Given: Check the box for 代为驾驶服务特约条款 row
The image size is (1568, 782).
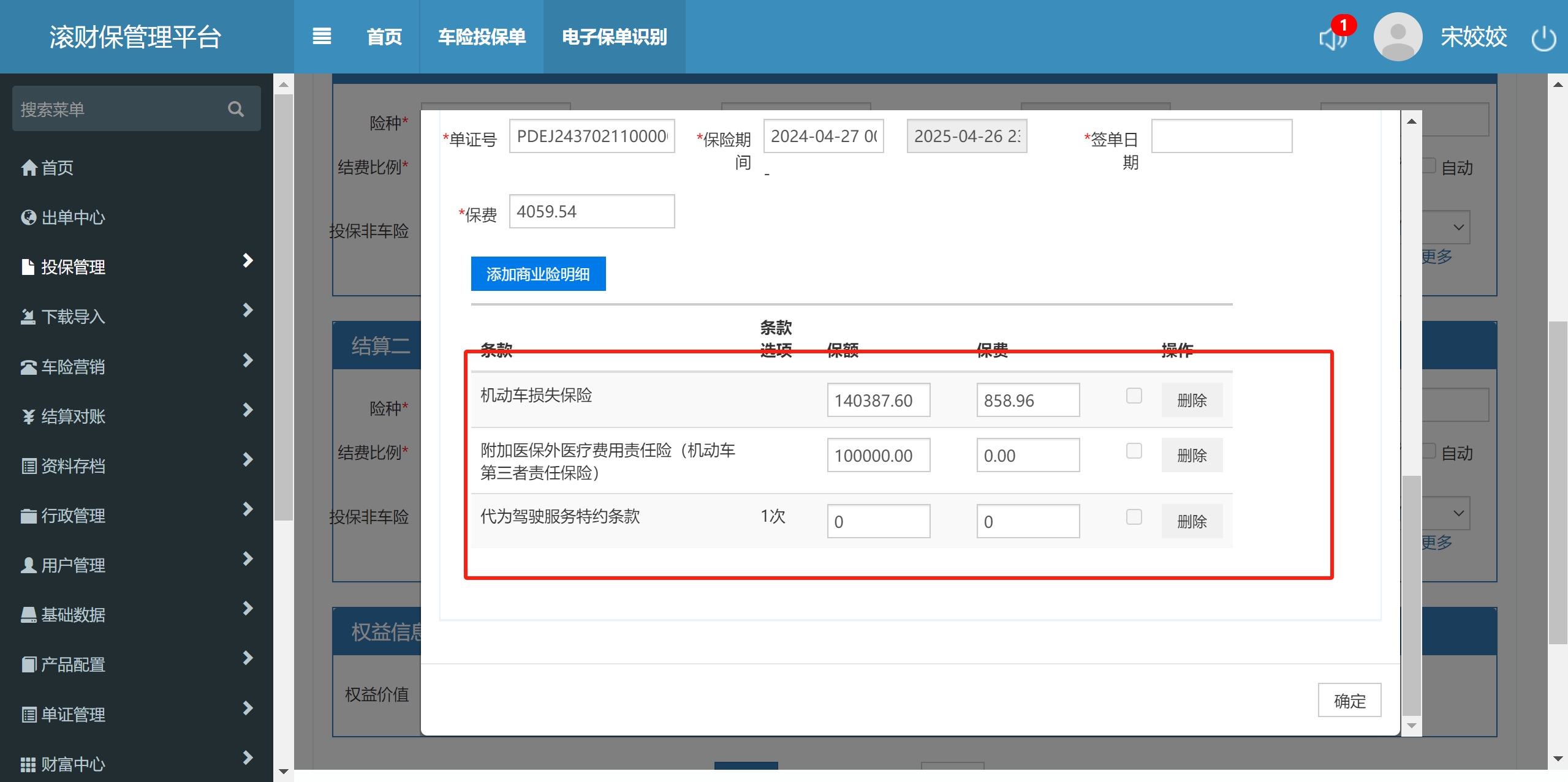Looking at the screenshot, I should (1134, 517).
